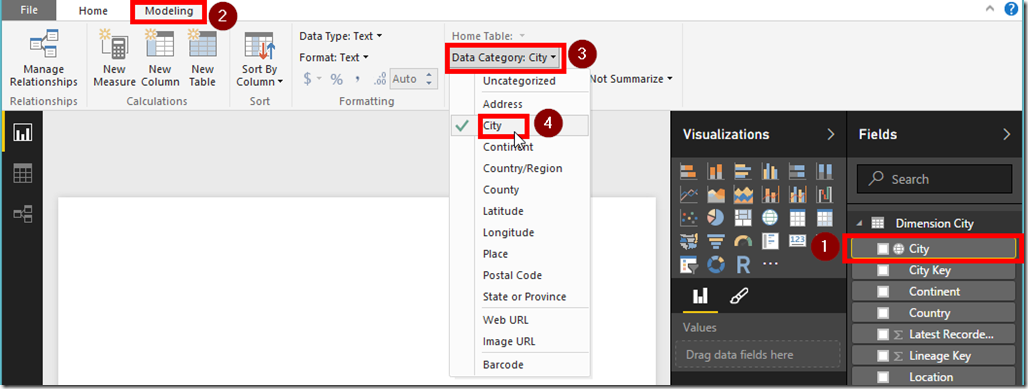Screen dimensions: 1028x389
Task: Select the line and clustered column chart
Action: pyautogui.click(x=797, y=195)
